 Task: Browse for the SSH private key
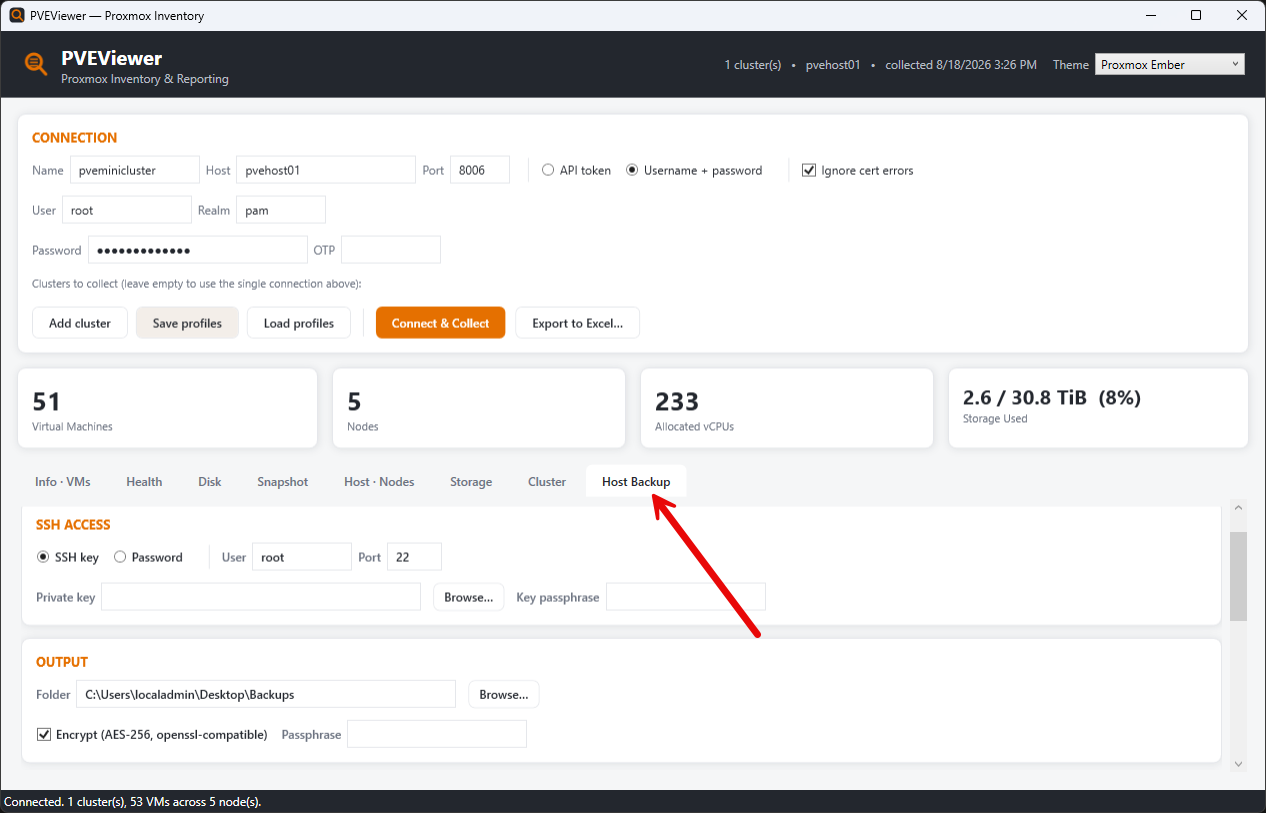pos(469,597)
